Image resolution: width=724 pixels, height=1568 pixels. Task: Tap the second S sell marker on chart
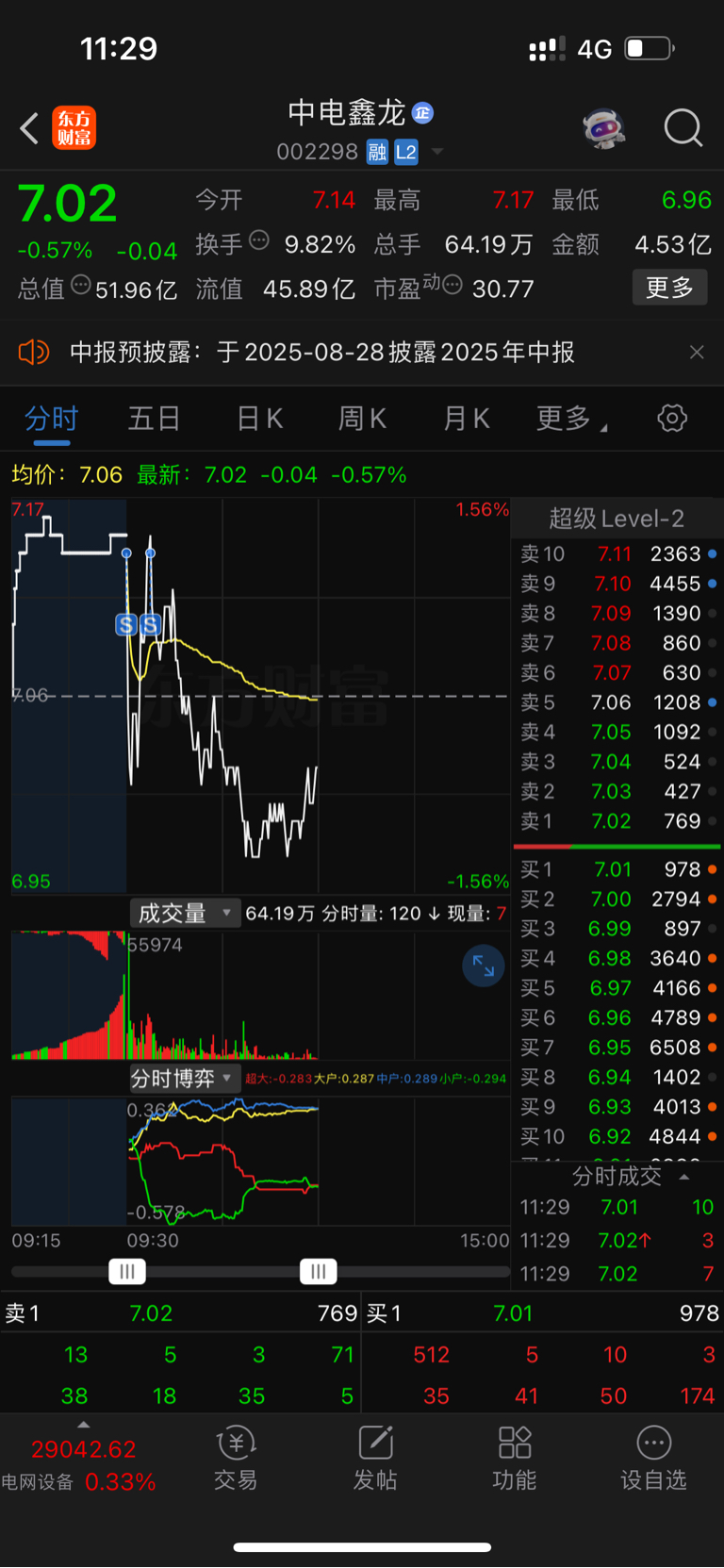pos(150,624)
